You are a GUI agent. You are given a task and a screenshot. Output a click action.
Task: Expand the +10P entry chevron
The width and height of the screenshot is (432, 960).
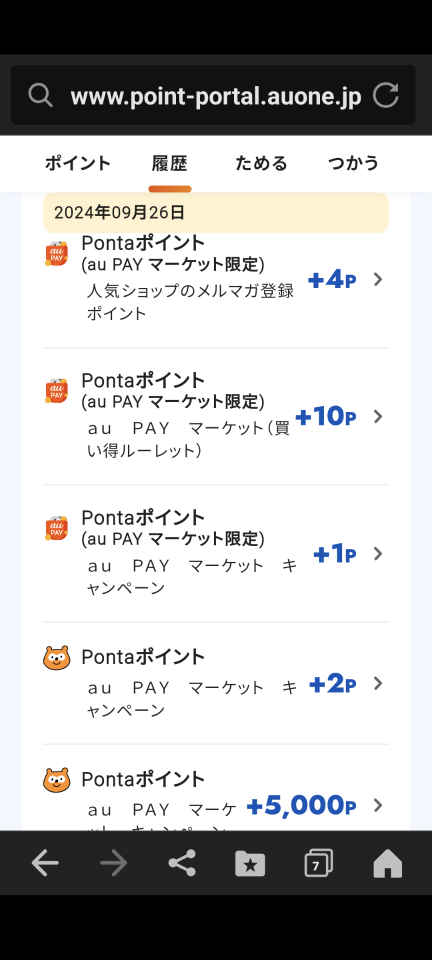(x=378, y=417)
